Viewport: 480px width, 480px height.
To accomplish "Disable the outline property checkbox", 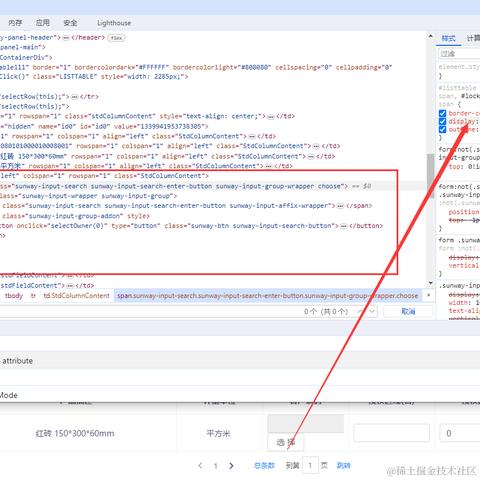I will (x=442, y=129).
